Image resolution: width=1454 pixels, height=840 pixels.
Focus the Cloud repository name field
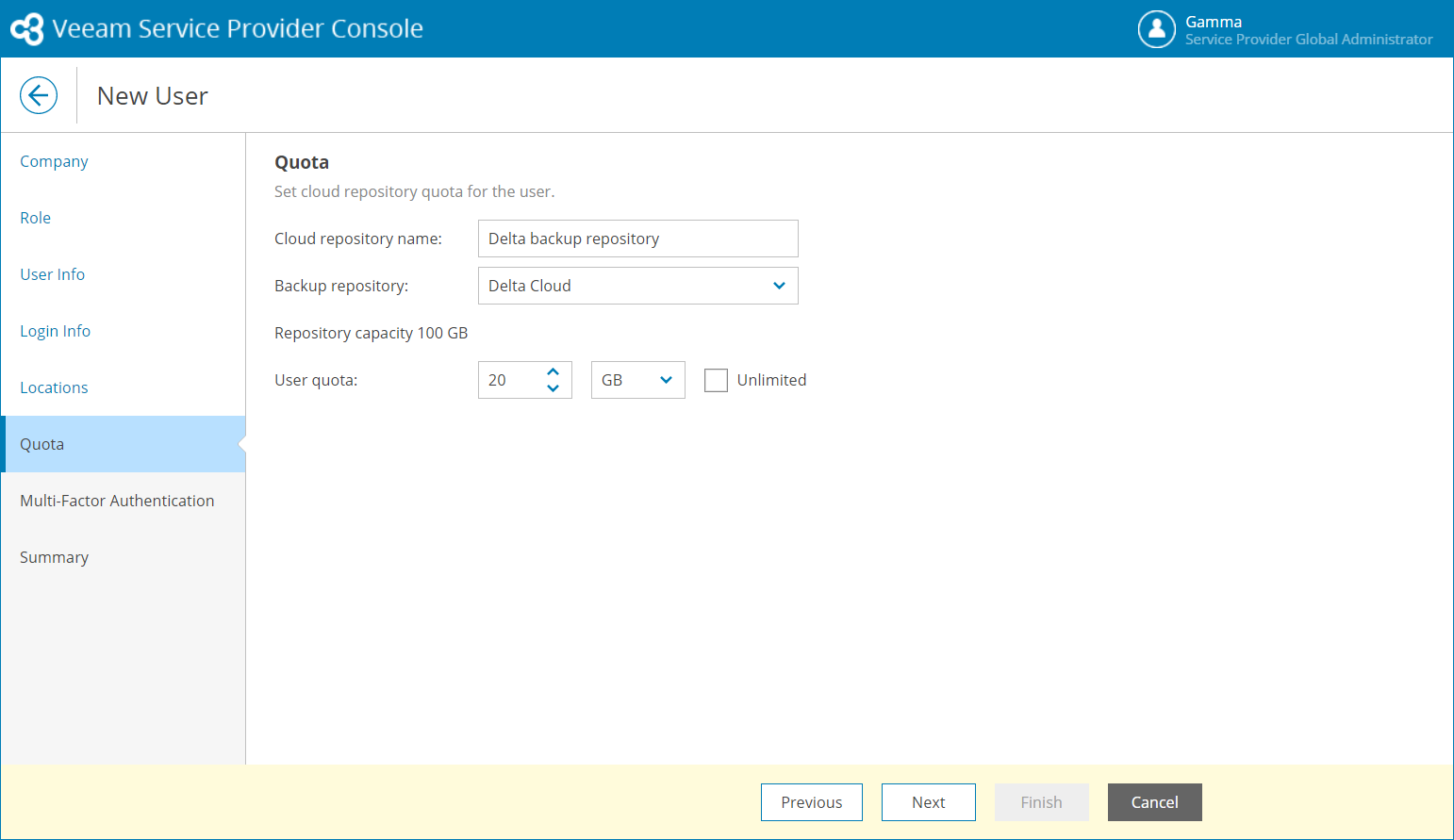point(638,239)
